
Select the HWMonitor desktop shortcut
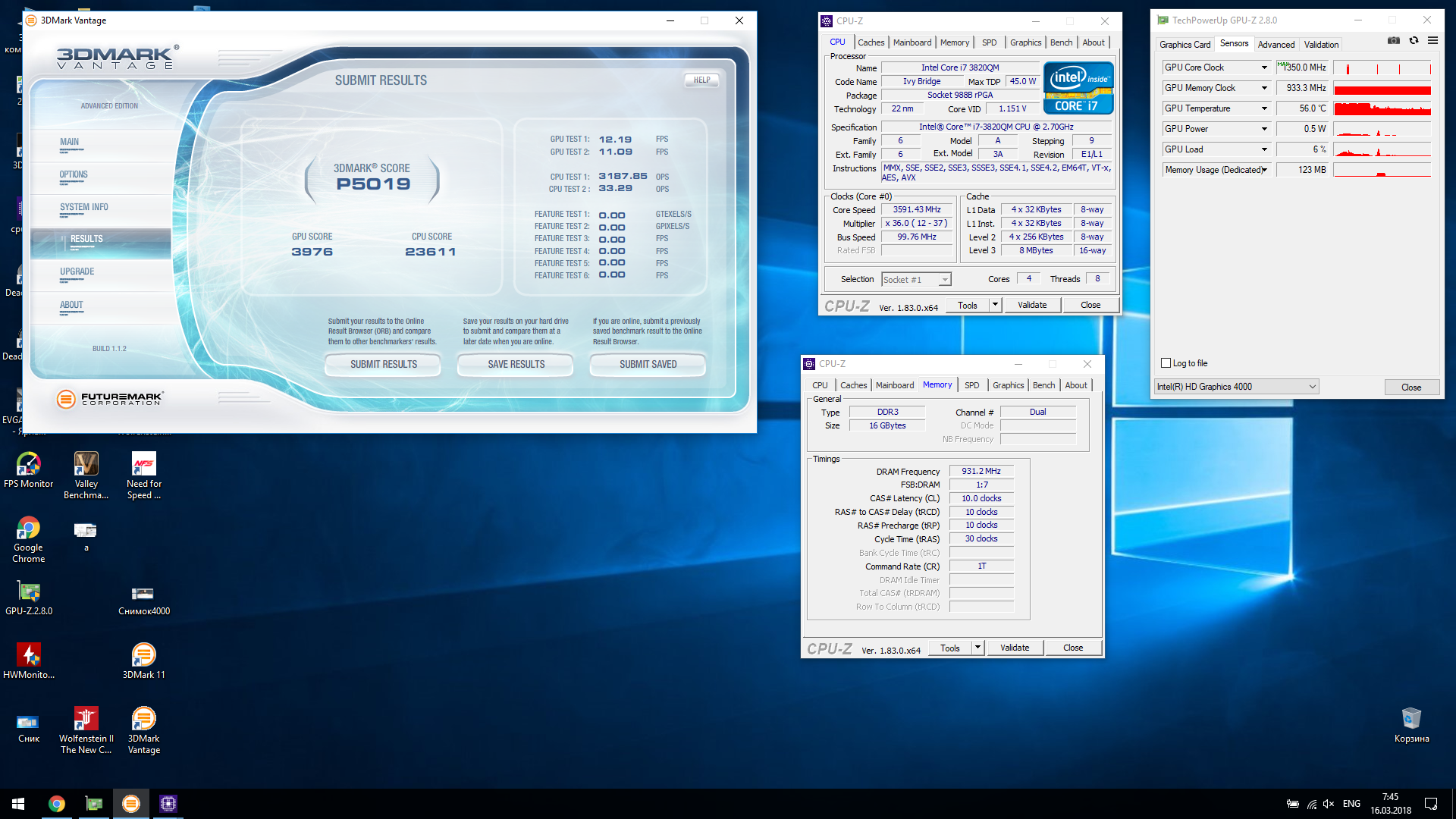29,661
